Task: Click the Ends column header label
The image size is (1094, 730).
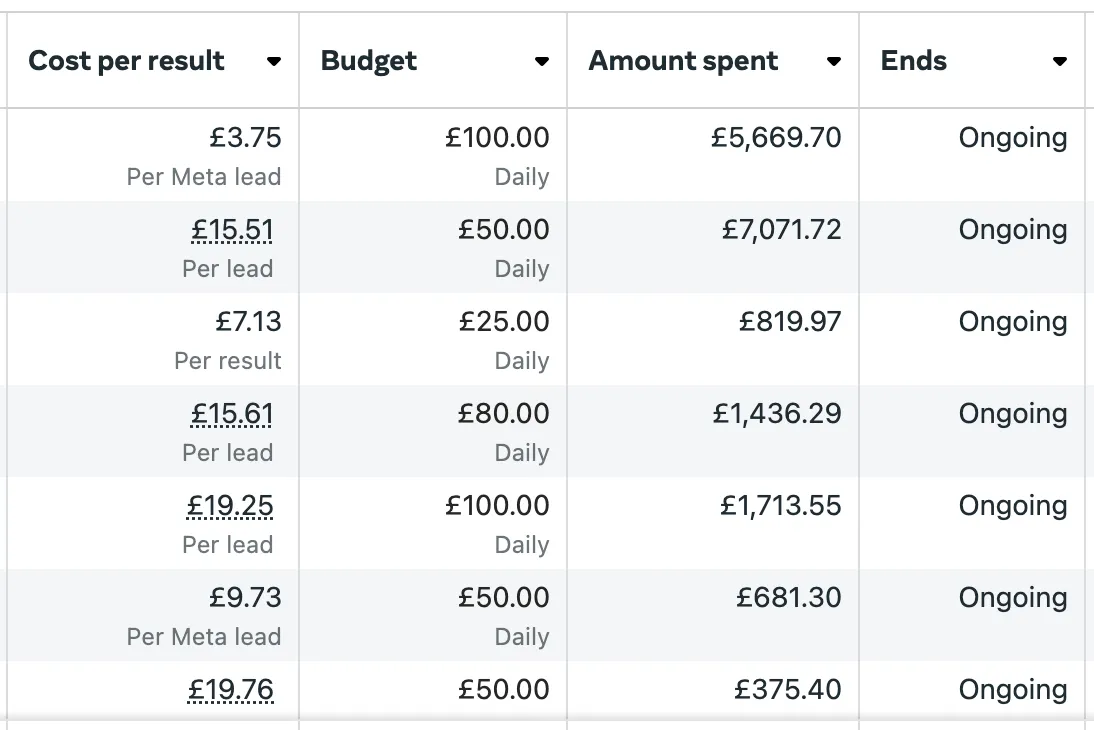Action: [914, 61]
